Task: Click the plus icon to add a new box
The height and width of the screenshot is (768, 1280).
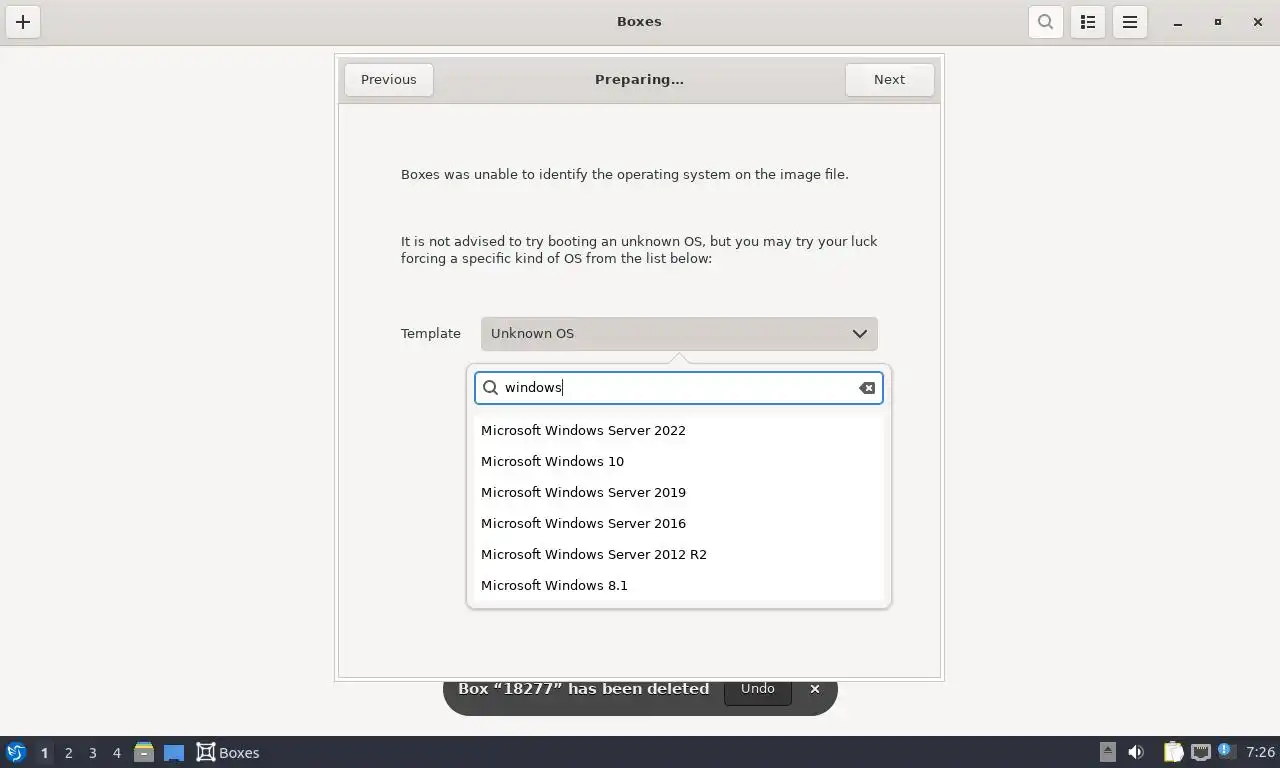Action: pyautogui.click(x=23, y=22)
